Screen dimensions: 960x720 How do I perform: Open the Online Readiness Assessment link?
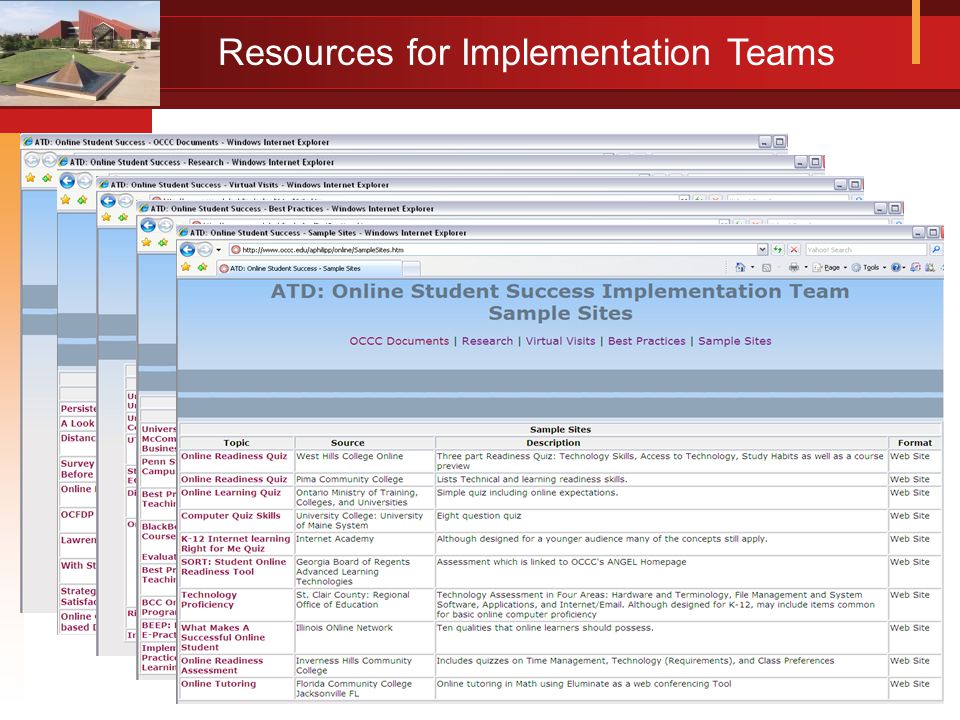coord(222,666)
